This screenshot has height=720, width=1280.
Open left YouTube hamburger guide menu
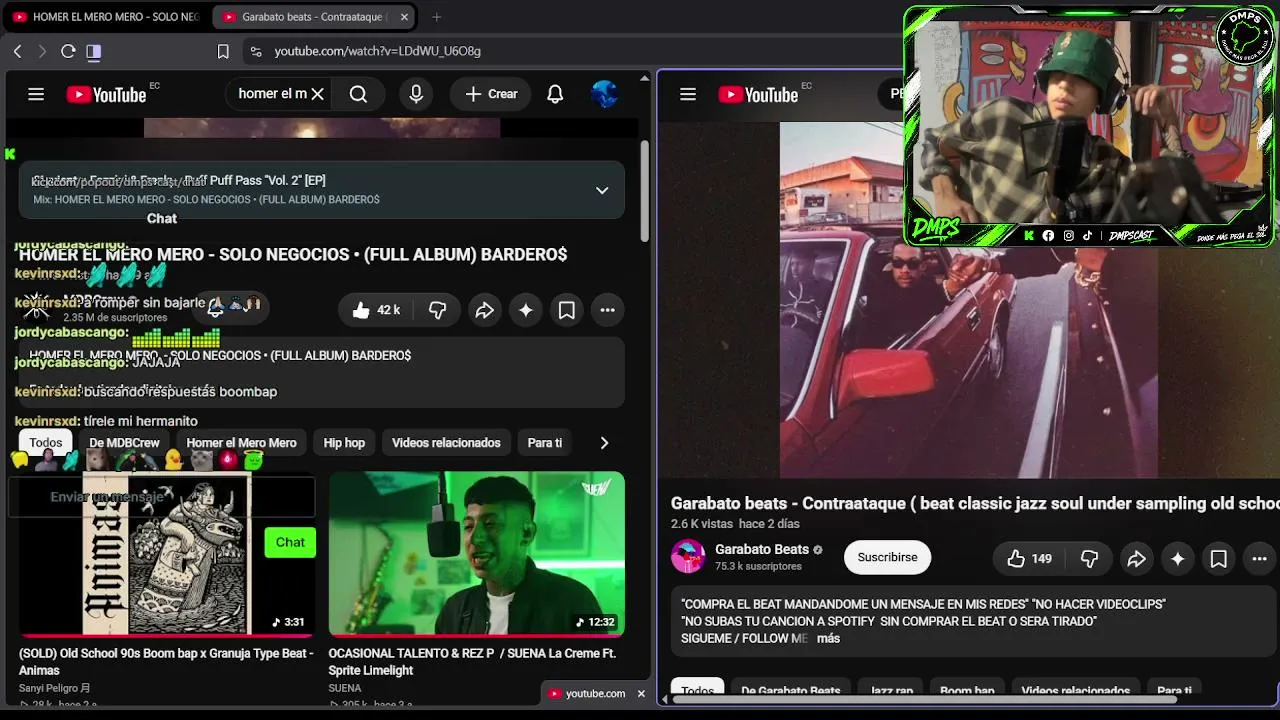tap(36, 94)
